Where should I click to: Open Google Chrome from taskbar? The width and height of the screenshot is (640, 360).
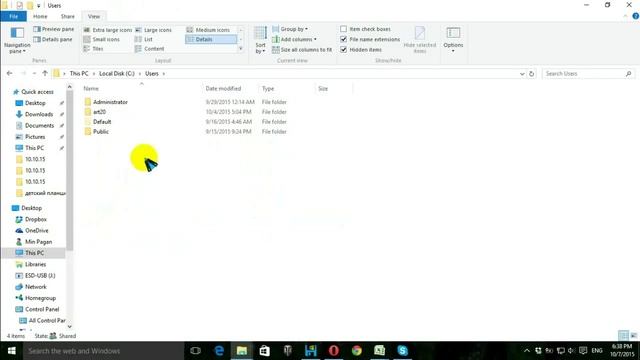[357, 351]
